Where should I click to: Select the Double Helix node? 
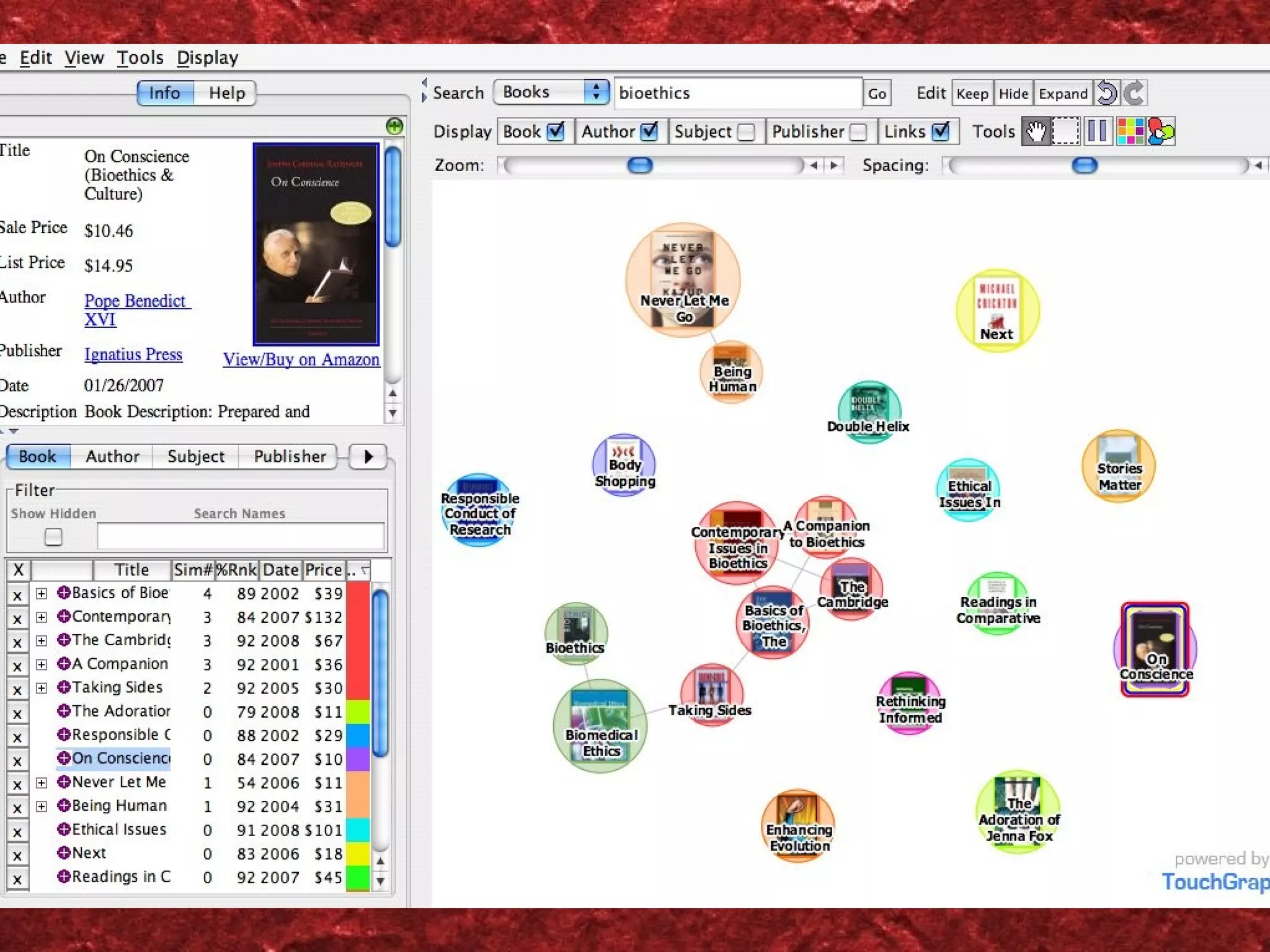click(x=869, y=412)
